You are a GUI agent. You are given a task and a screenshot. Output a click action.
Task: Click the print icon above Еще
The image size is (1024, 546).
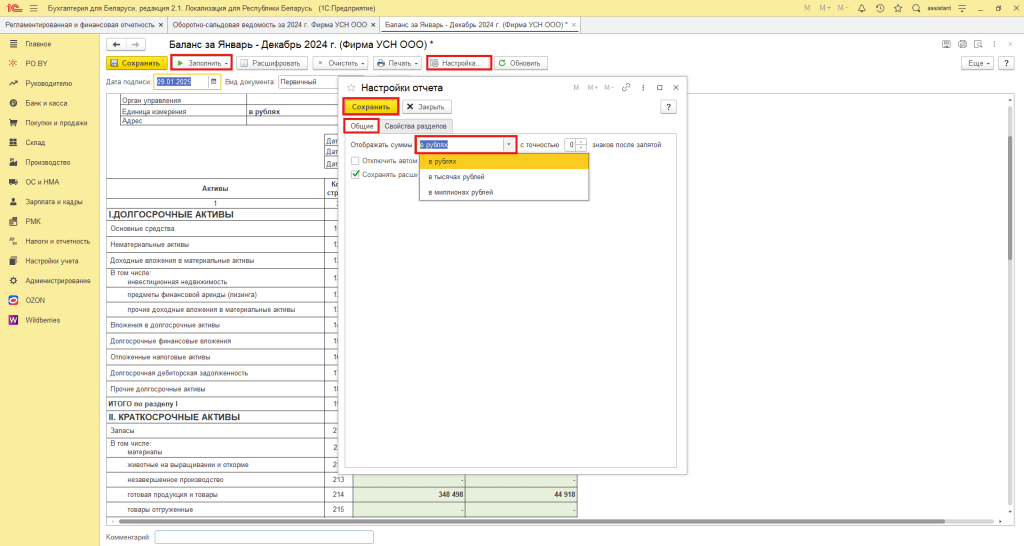click(962, 44)
